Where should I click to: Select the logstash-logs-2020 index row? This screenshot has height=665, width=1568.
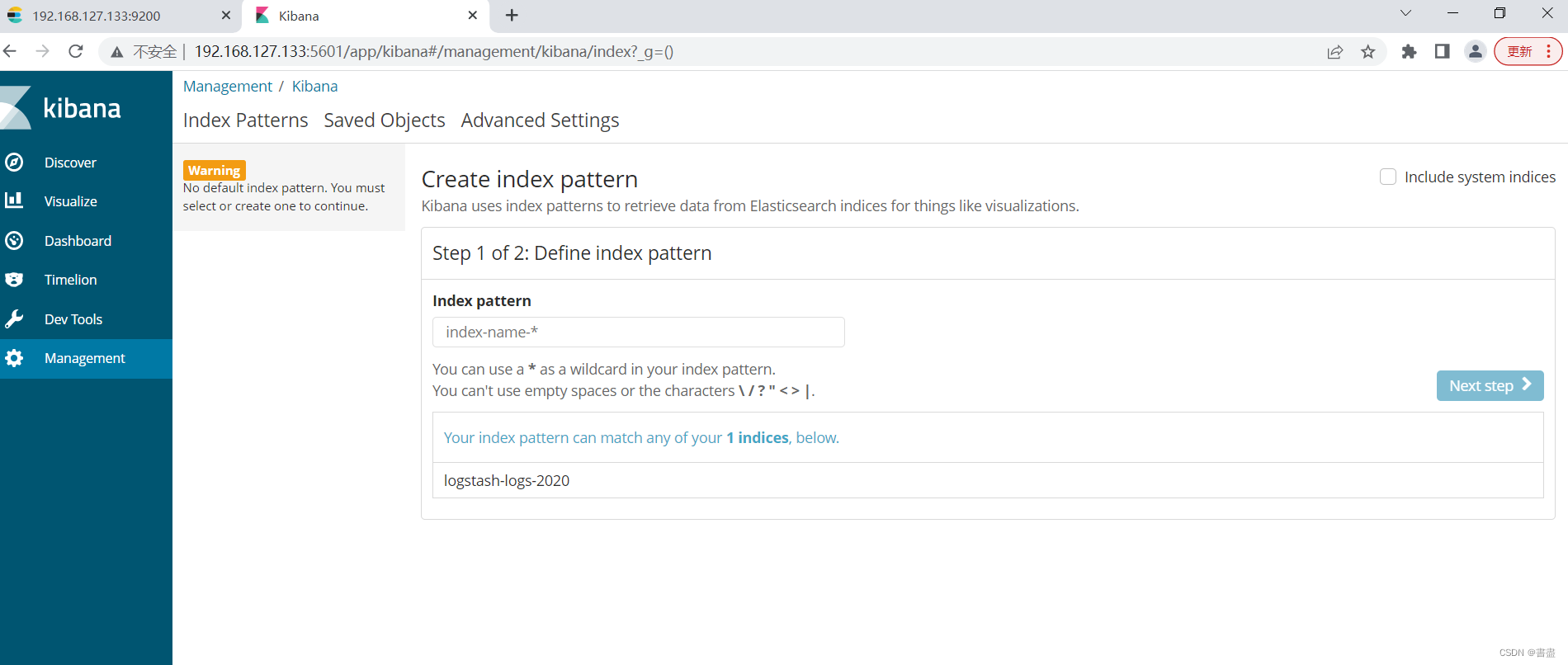click(x=988, y=480)
